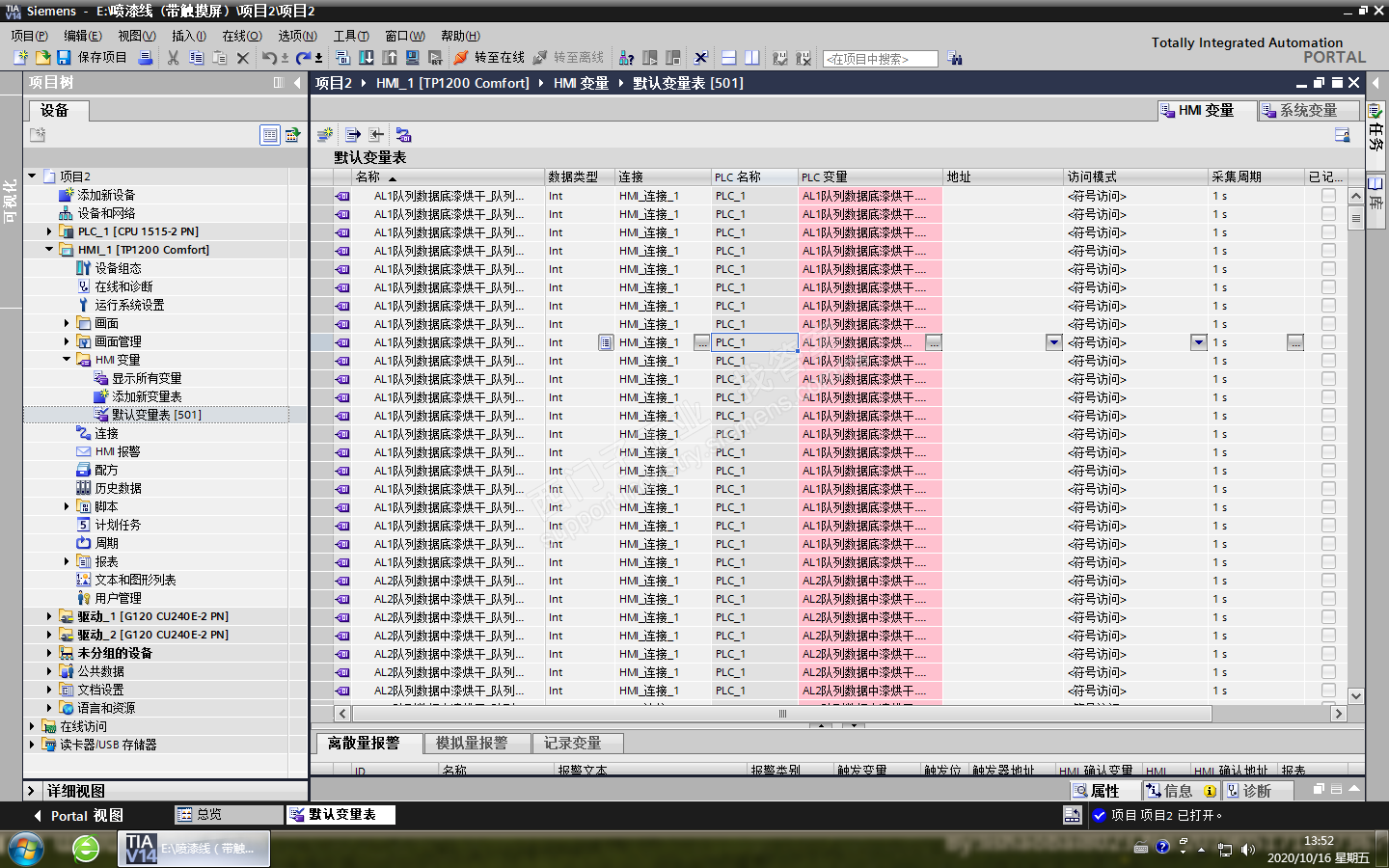Open the 总览 editor bar button
The image size is (1389, 868).
click(229, 815)
